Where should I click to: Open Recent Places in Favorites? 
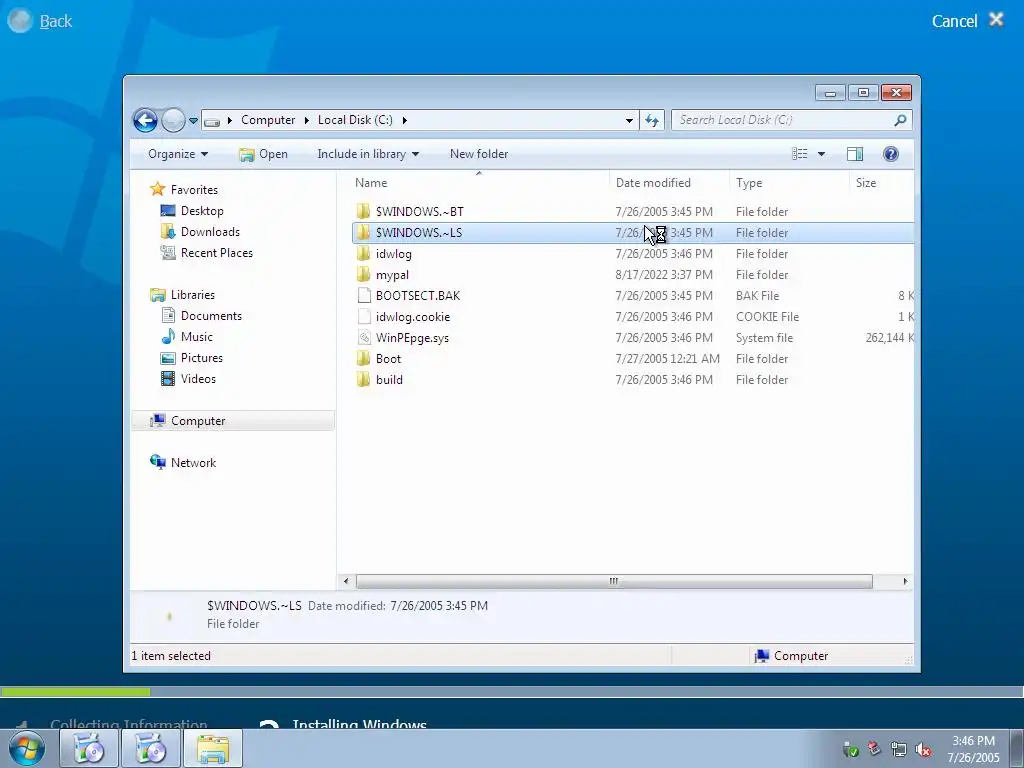(x=216, y=253)
